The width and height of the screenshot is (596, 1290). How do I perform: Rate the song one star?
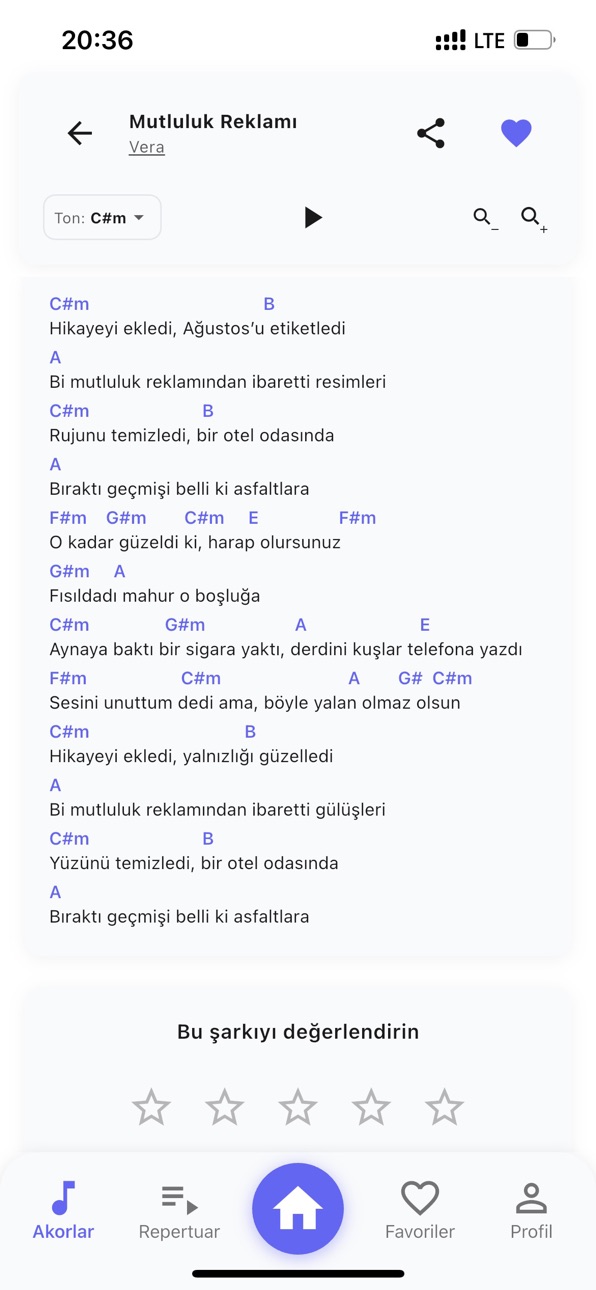tap(151, 1107)
